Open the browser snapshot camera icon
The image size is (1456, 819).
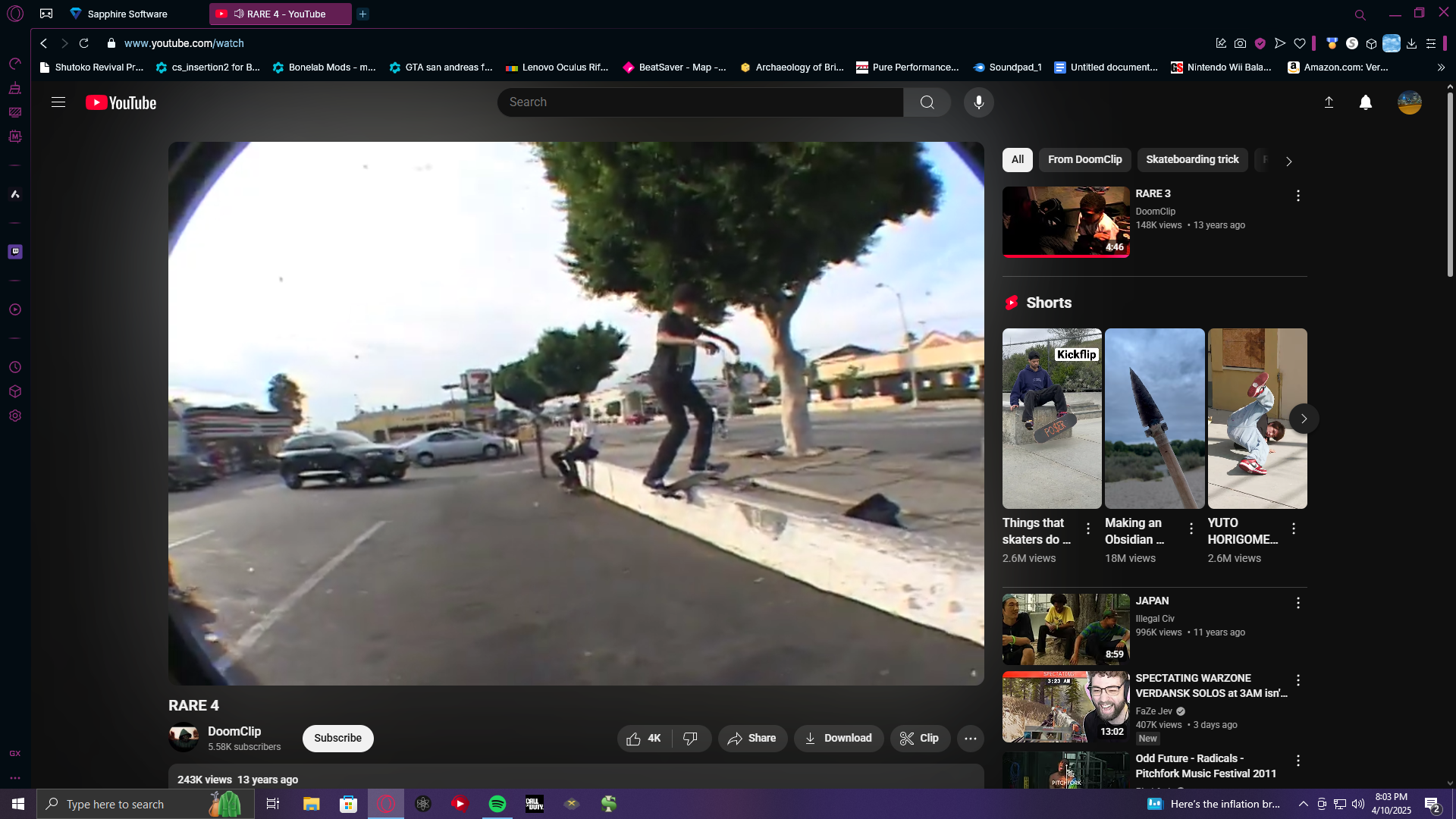click(x=1240, y=43)
